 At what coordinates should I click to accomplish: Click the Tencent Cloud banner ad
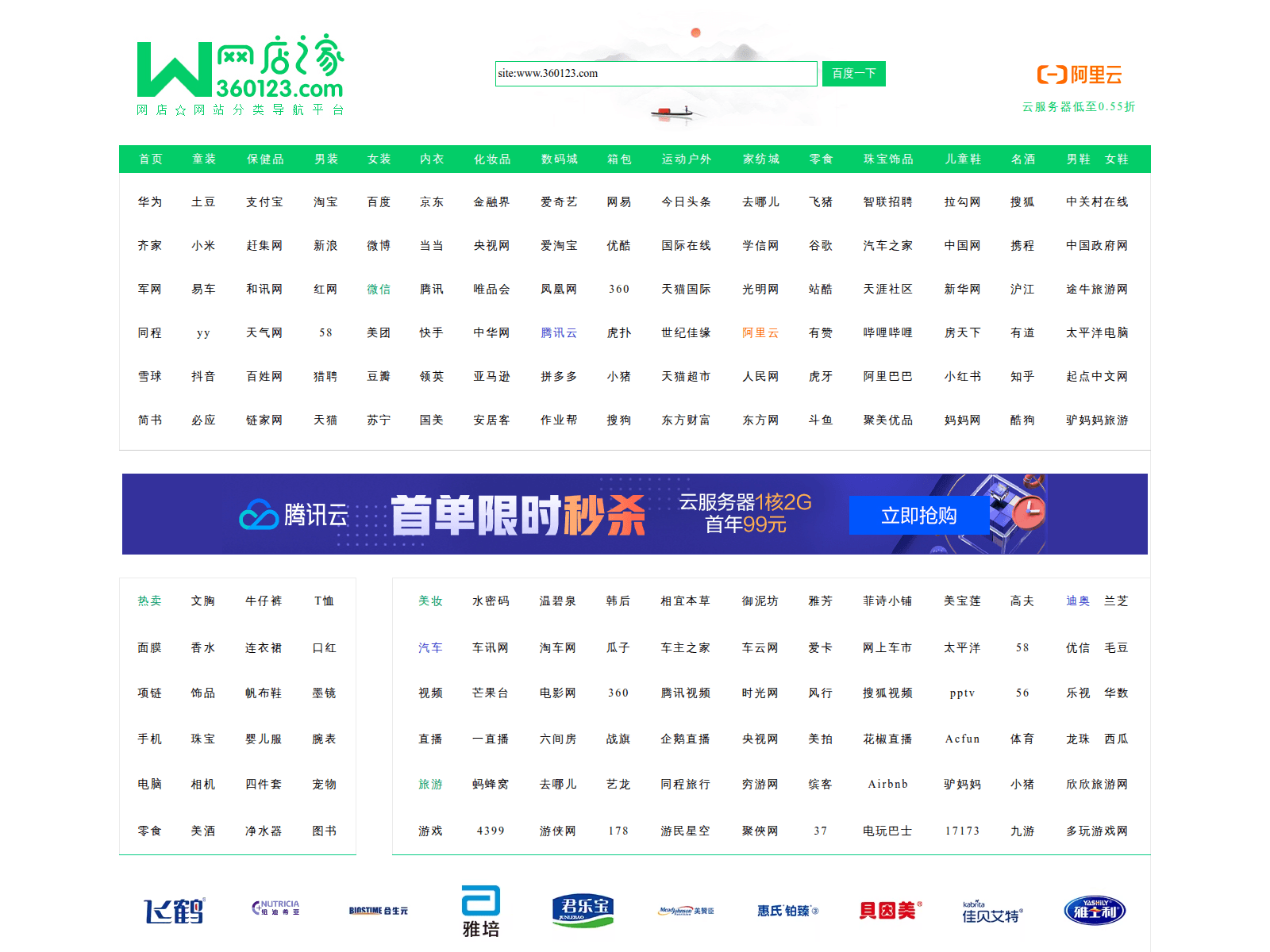635,514
